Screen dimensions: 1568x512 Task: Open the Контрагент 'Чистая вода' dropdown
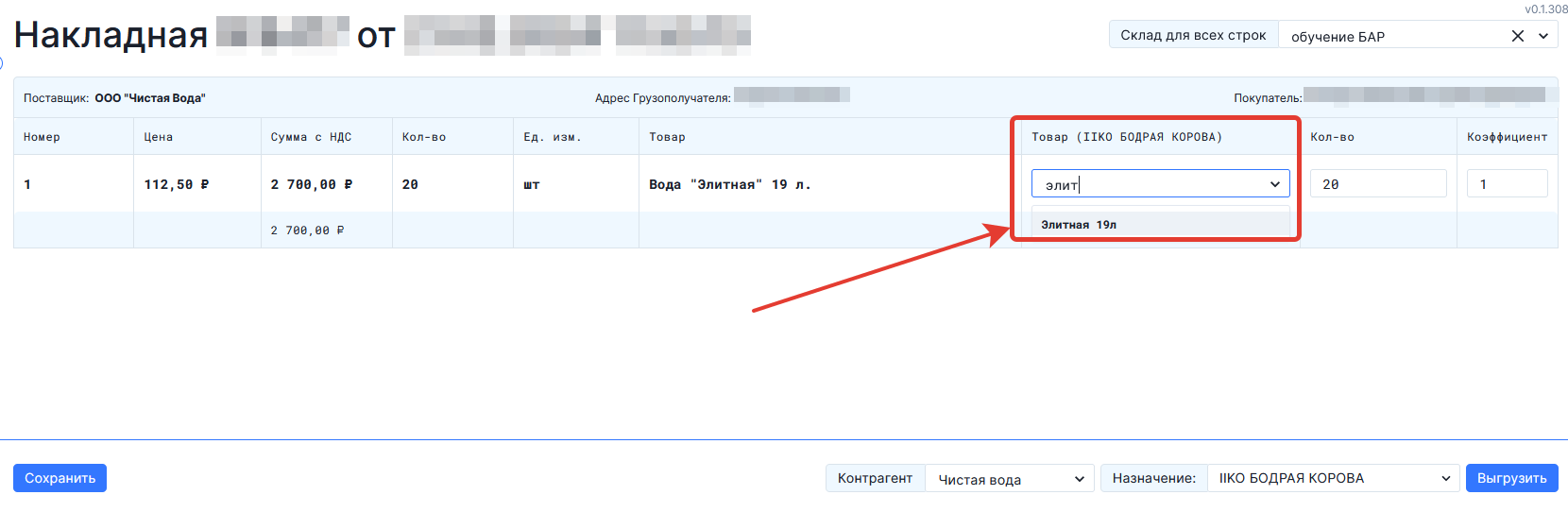click(1009, 479)
